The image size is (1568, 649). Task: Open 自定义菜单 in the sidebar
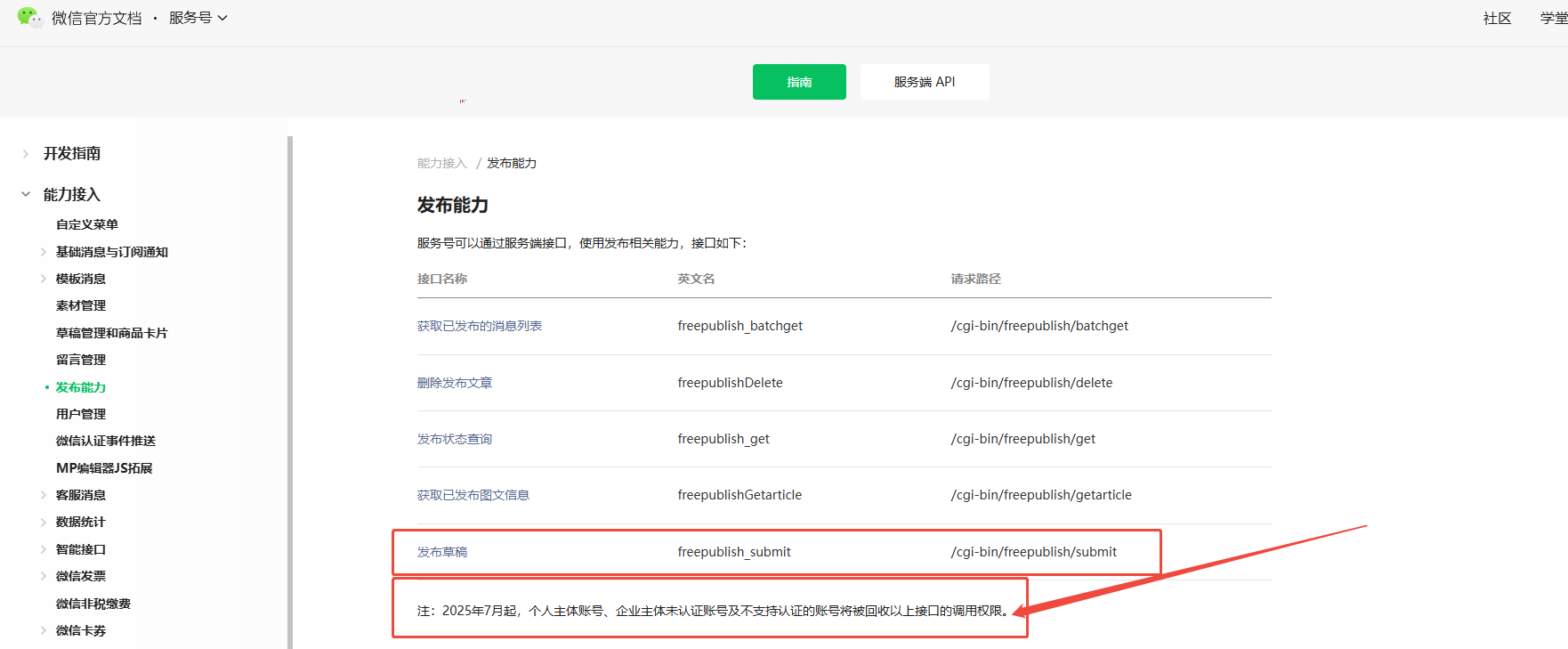click(x=87, y=224)
